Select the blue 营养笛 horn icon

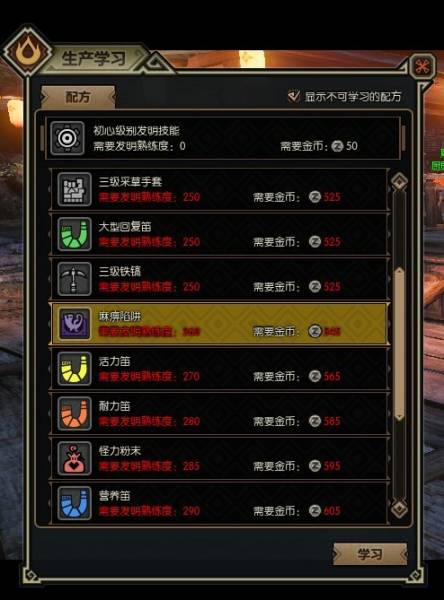pos(74,503)
